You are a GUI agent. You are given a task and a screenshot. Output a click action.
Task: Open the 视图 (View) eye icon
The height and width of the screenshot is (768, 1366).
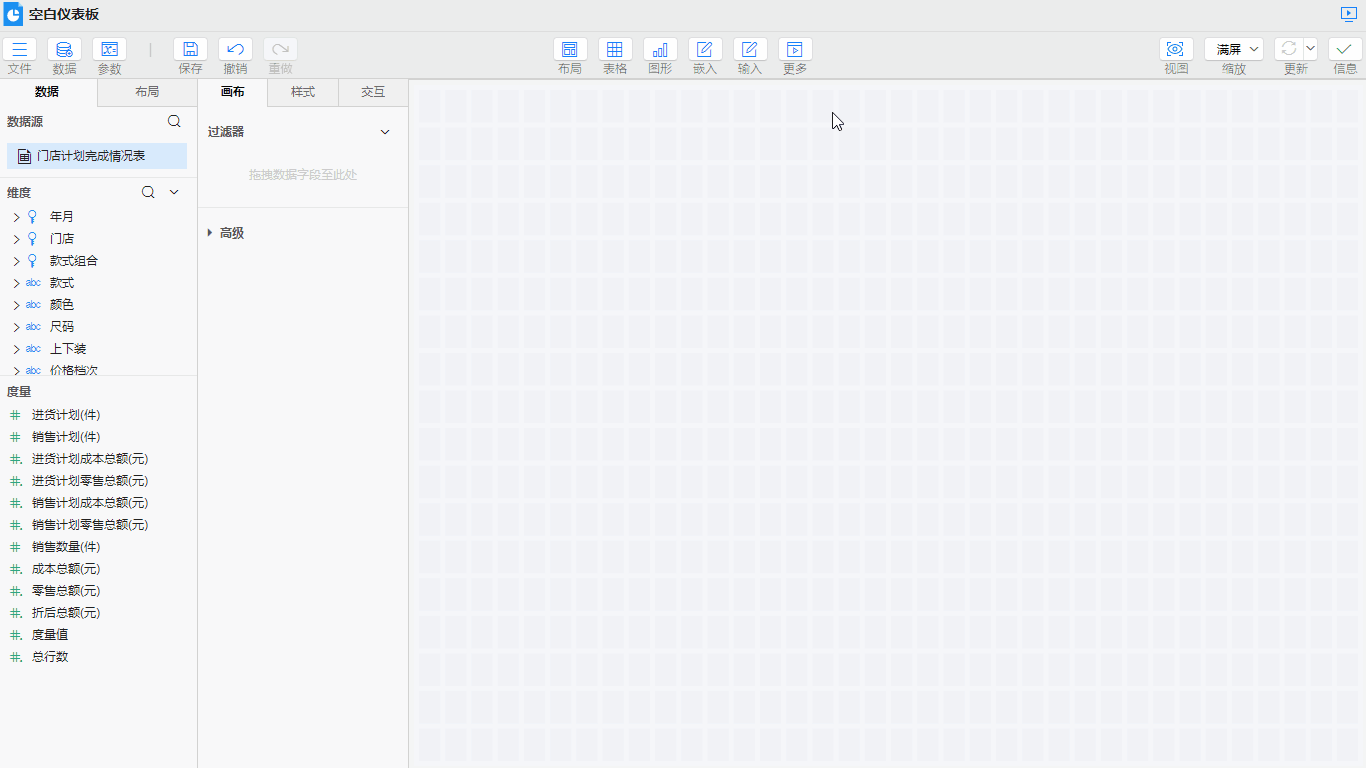(x=1176, y=50)
